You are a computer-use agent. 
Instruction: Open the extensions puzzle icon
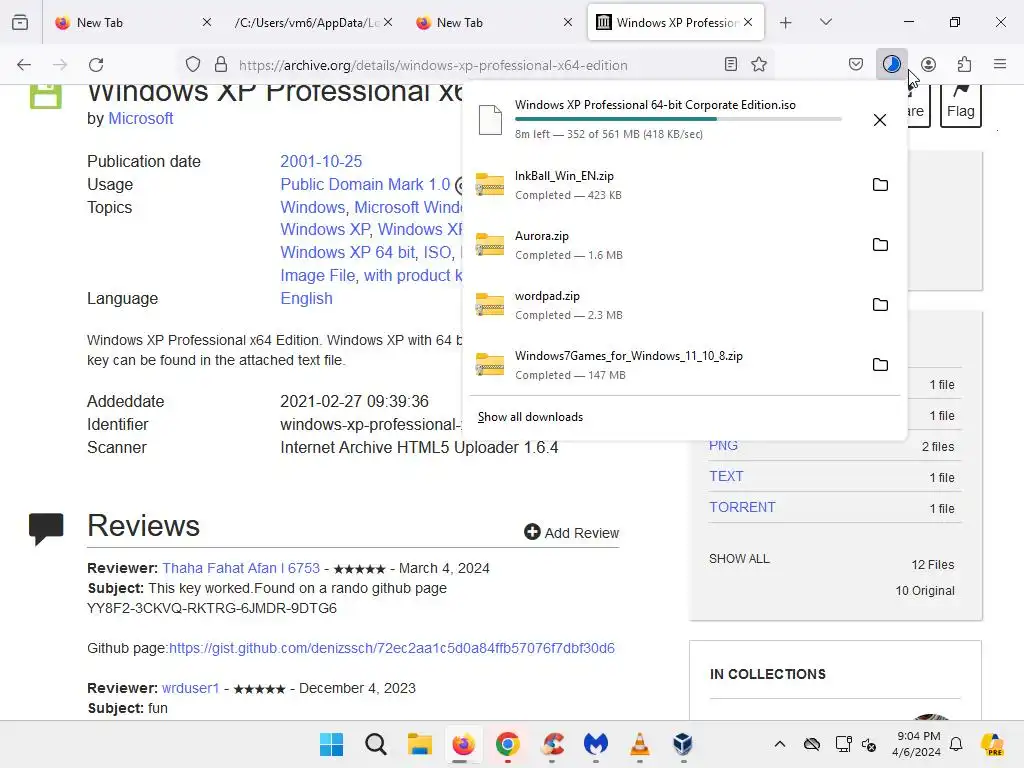pyautogui.click(x=964, y=64)
